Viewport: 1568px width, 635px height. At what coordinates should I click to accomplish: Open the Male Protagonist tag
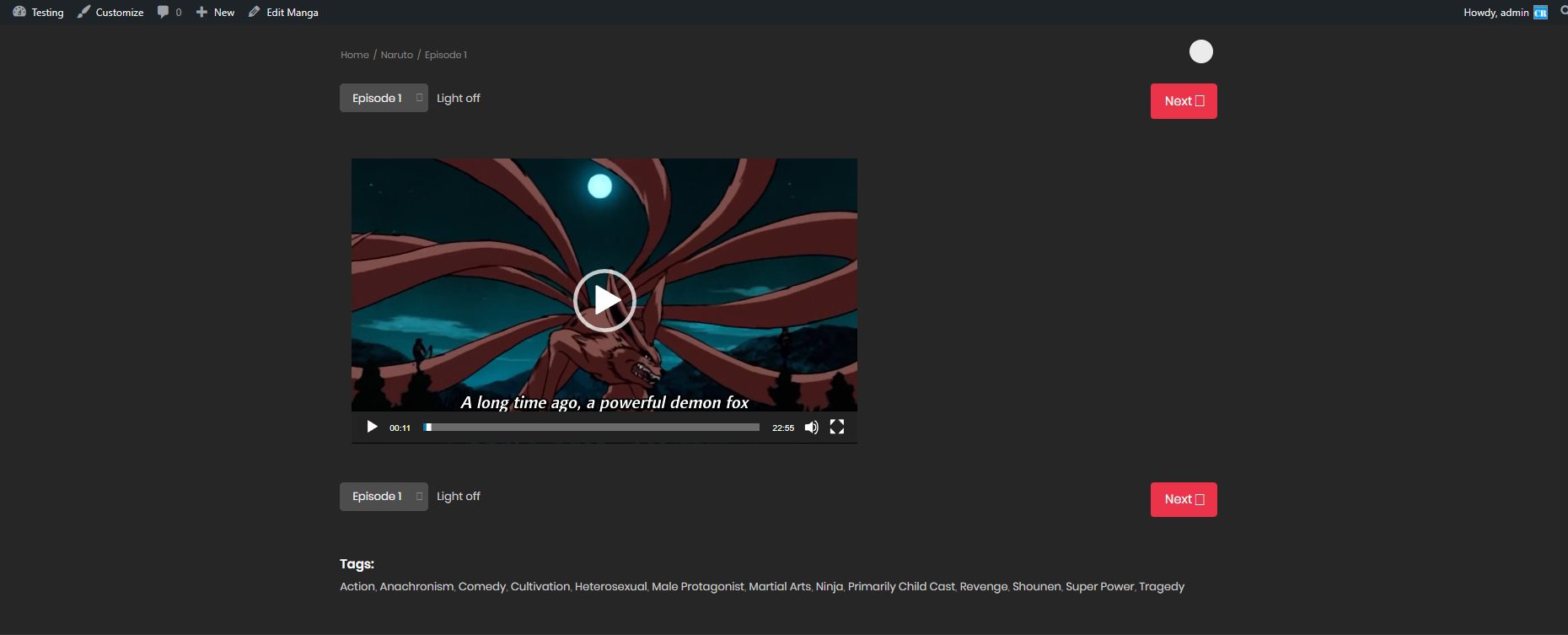point(698,587)
